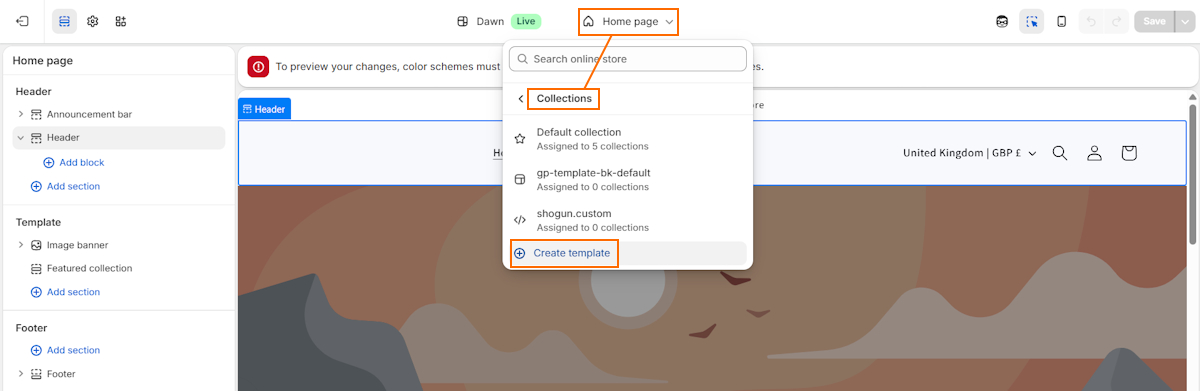This screenshot has width=1200, height=391.
Task: Click the red alert icon in banner
Action: tap(258, 67)
